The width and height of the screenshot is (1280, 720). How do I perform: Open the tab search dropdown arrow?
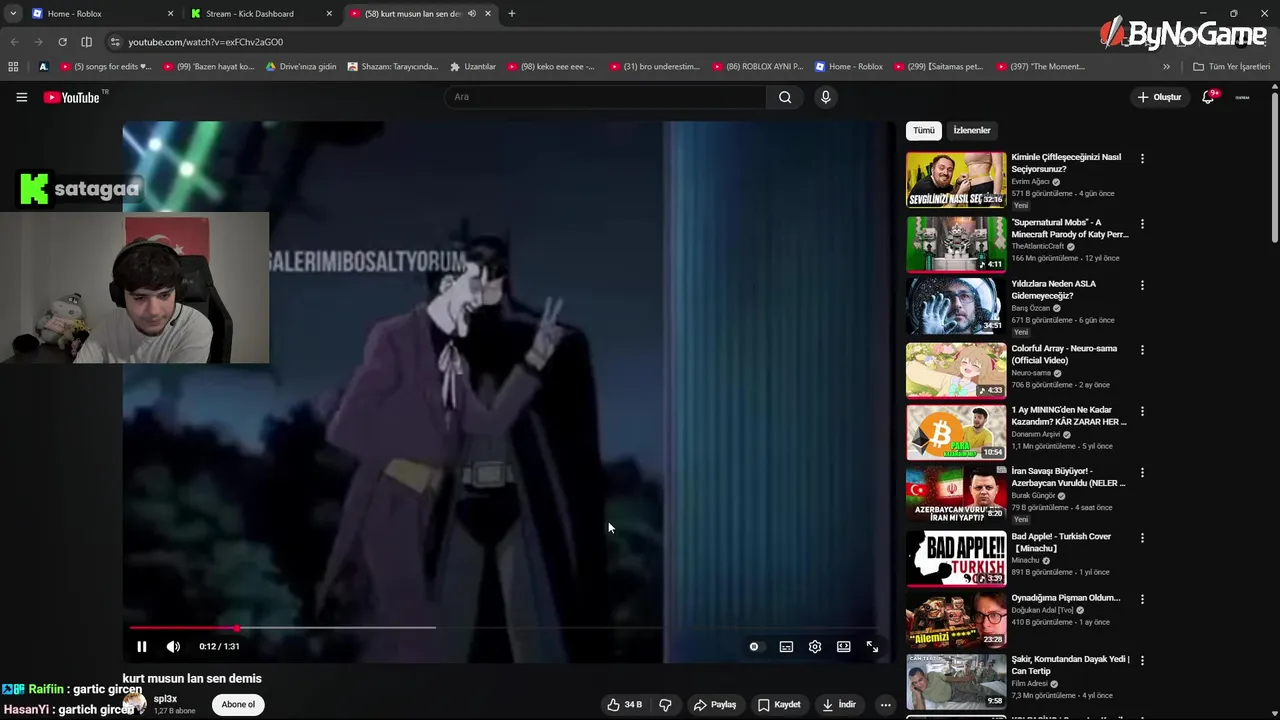pos(12,14)
